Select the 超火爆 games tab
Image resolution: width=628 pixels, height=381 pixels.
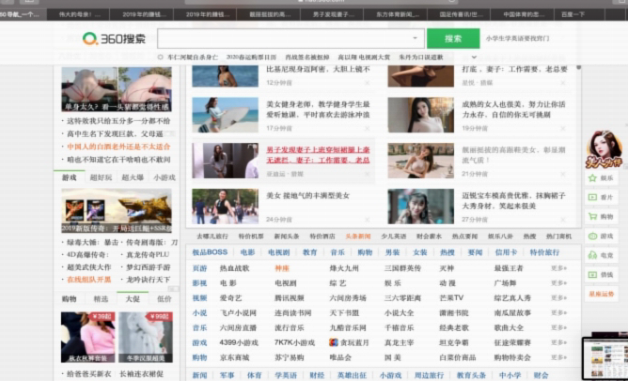pos(133,177)
